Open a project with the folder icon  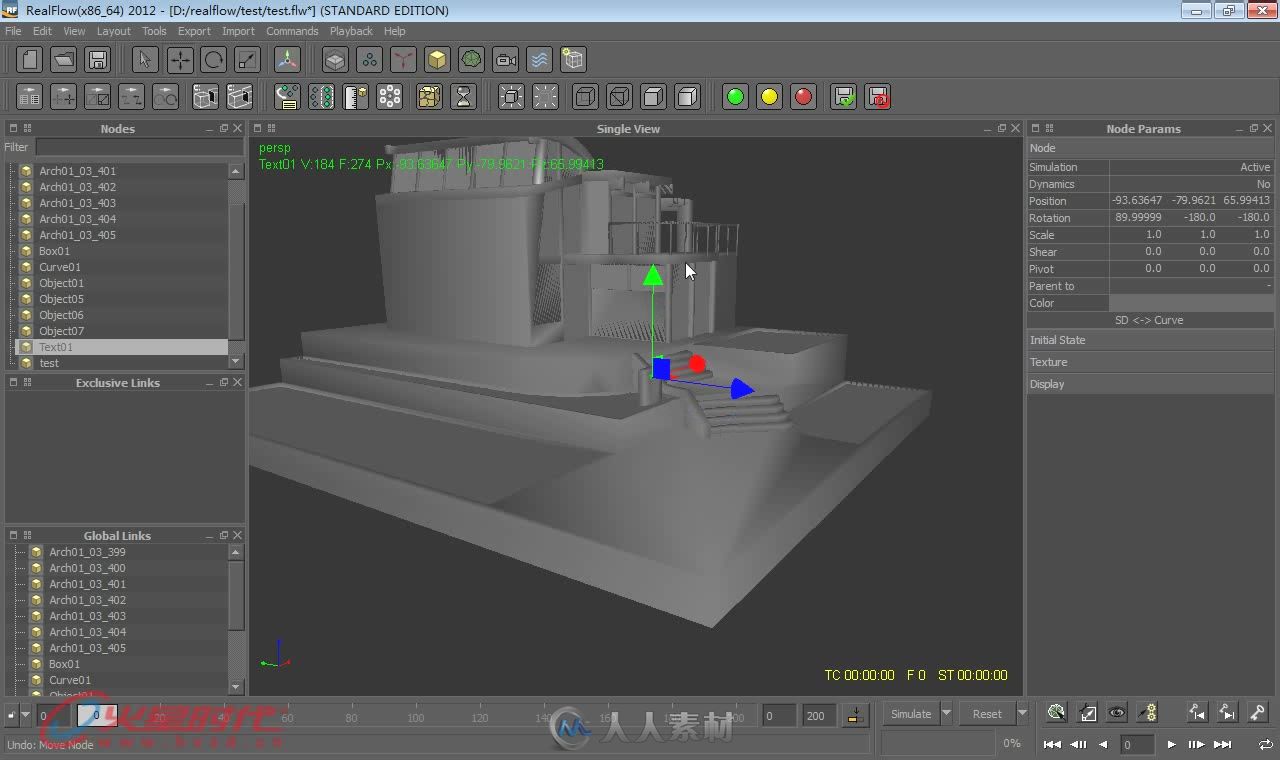[x=64, y=60]
